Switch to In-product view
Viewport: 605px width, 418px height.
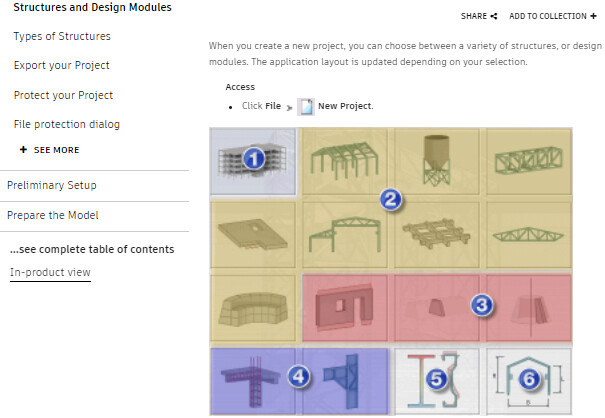pyautogui.click(x=50, y=273)
